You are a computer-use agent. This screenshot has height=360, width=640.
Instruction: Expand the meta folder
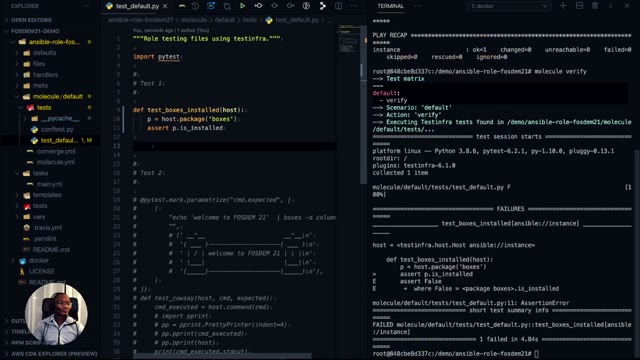coord(40,86)
